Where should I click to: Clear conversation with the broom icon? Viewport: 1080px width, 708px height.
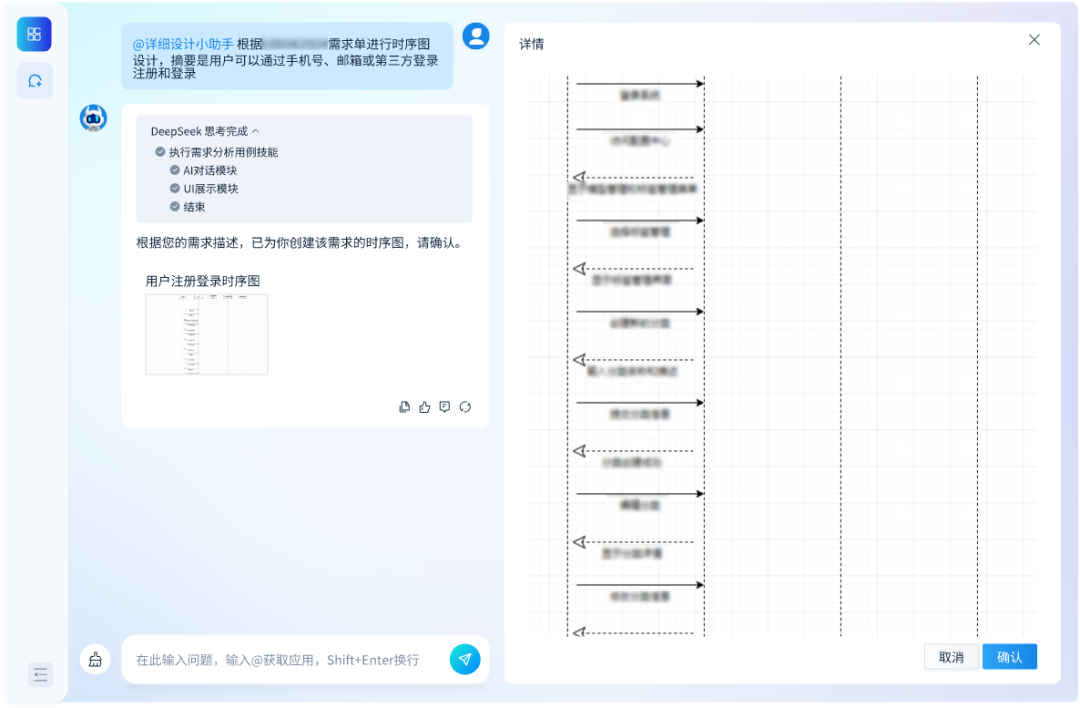click(95, 659)
